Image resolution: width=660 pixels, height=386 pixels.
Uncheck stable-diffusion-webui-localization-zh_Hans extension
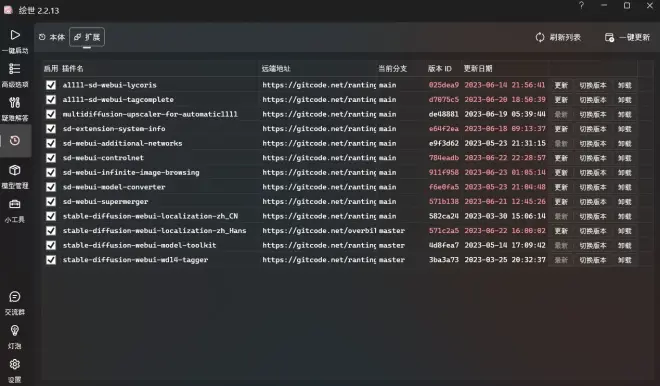(x=51, y=231)
